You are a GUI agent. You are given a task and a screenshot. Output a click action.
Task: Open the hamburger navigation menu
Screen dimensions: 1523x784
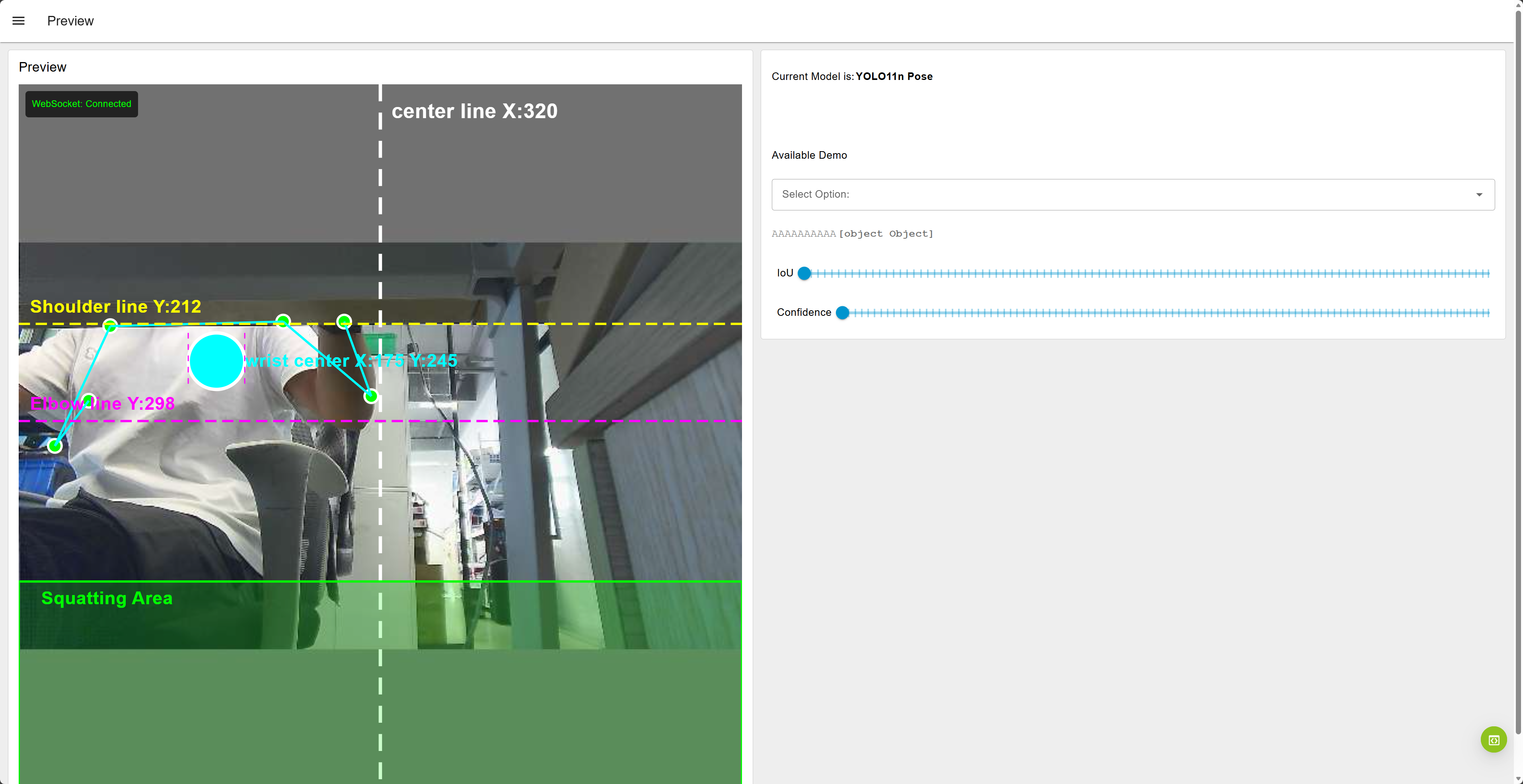18,21
